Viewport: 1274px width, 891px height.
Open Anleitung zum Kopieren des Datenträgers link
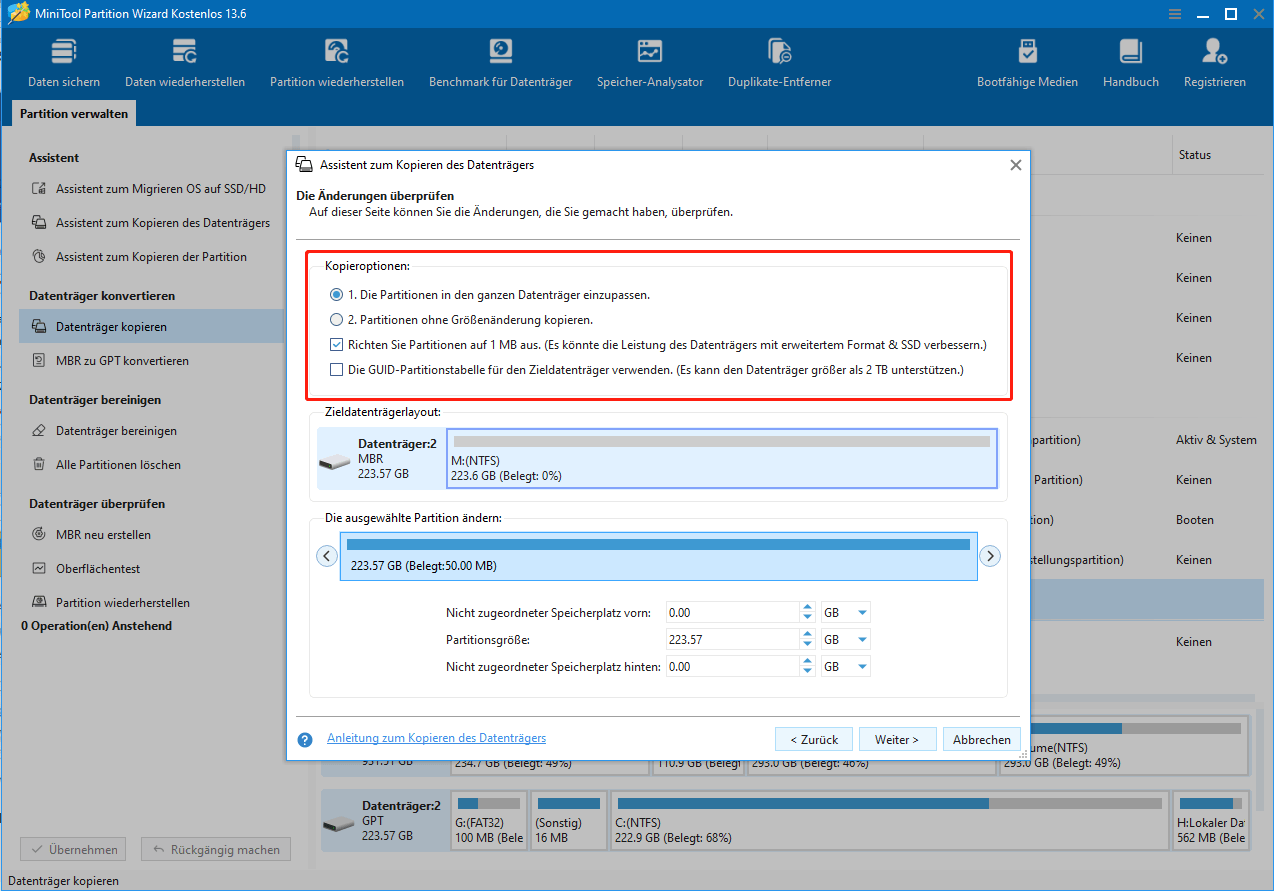[436, 738]
